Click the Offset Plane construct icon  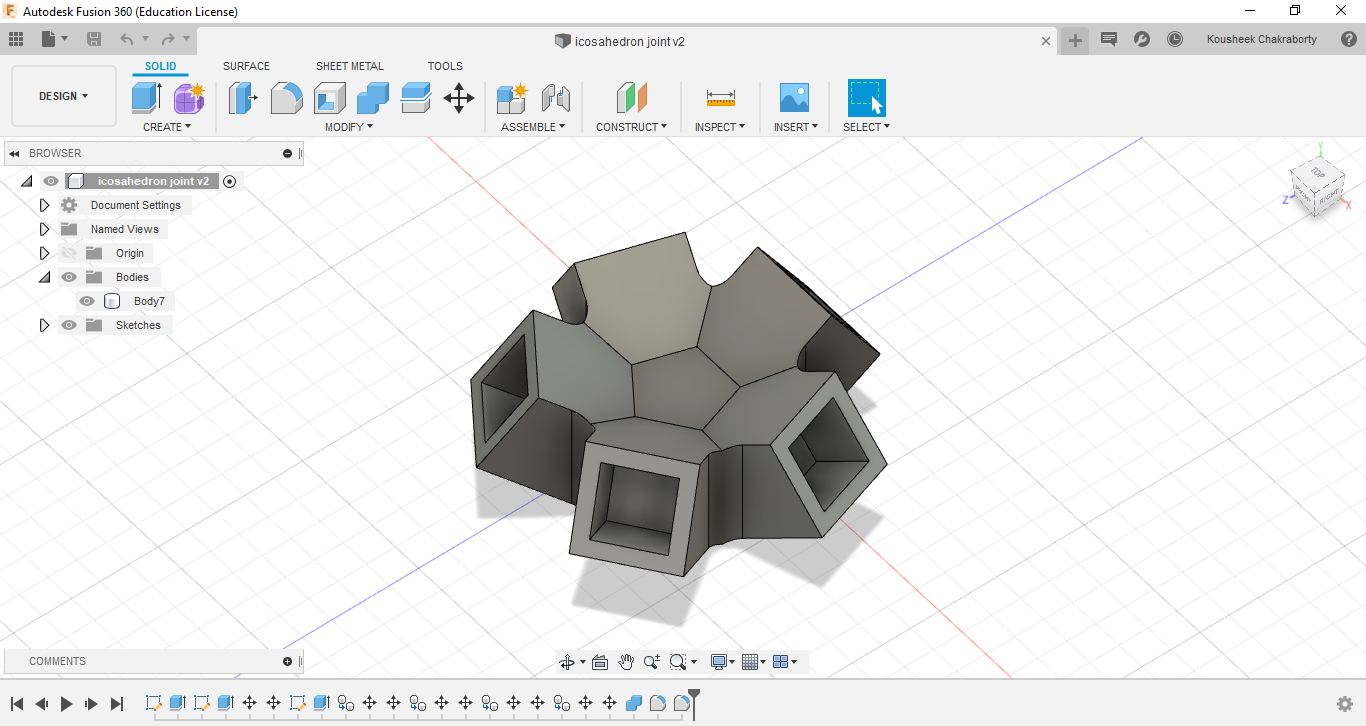631,98
